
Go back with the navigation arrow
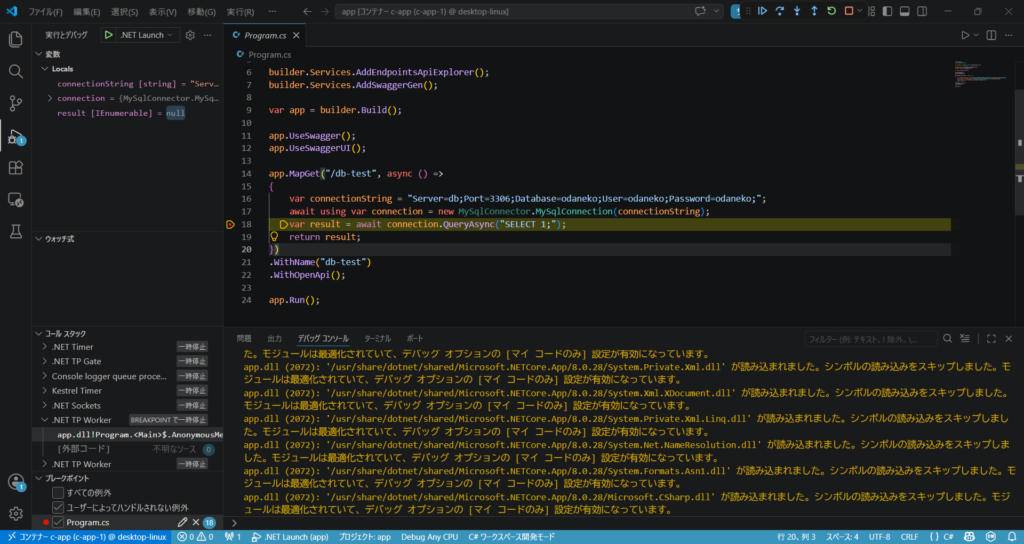click(308, 12)
